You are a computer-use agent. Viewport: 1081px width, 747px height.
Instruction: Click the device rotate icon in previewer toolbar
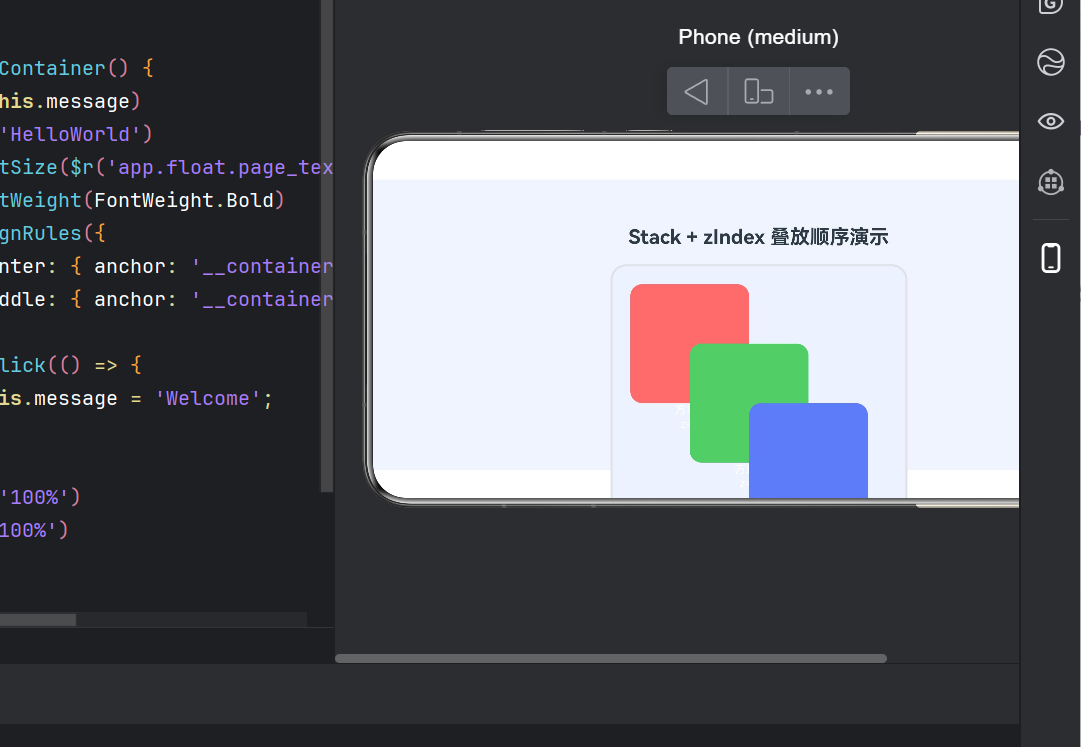click(x=758, y=92)
